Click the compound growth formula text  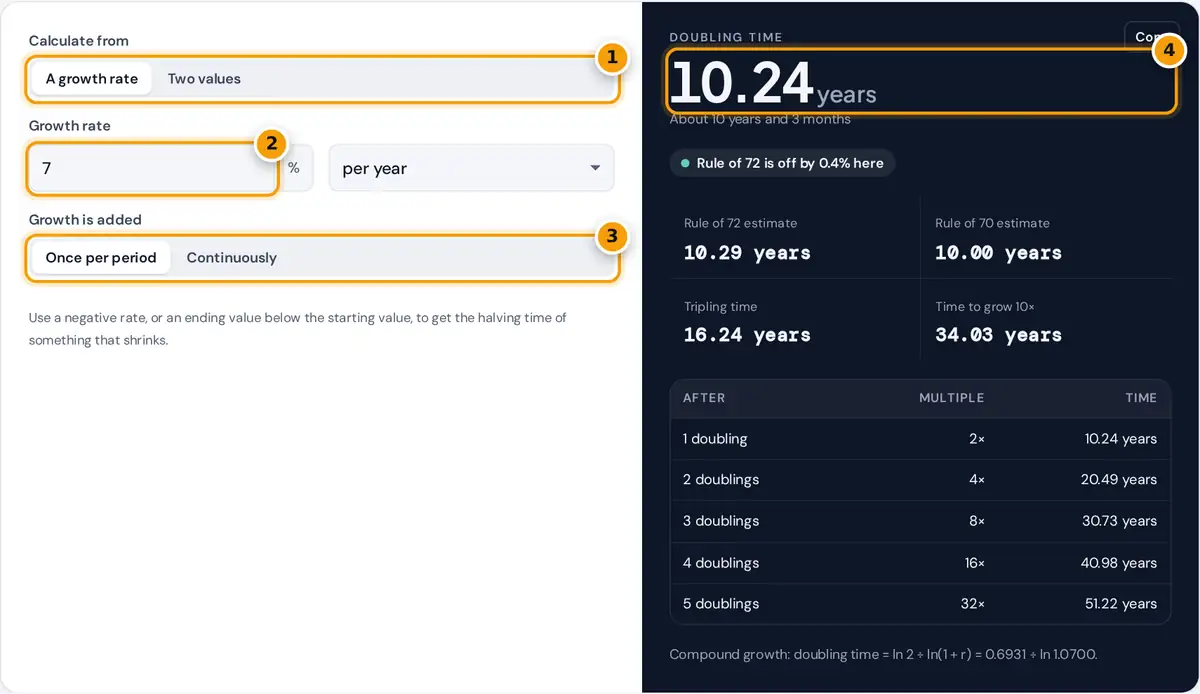[883, 655]
